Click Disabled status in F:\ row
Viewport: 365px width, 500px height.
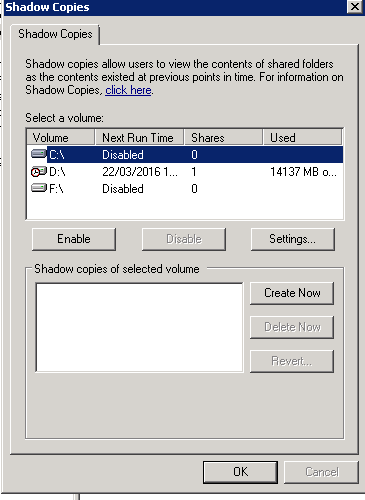point(123,189)
